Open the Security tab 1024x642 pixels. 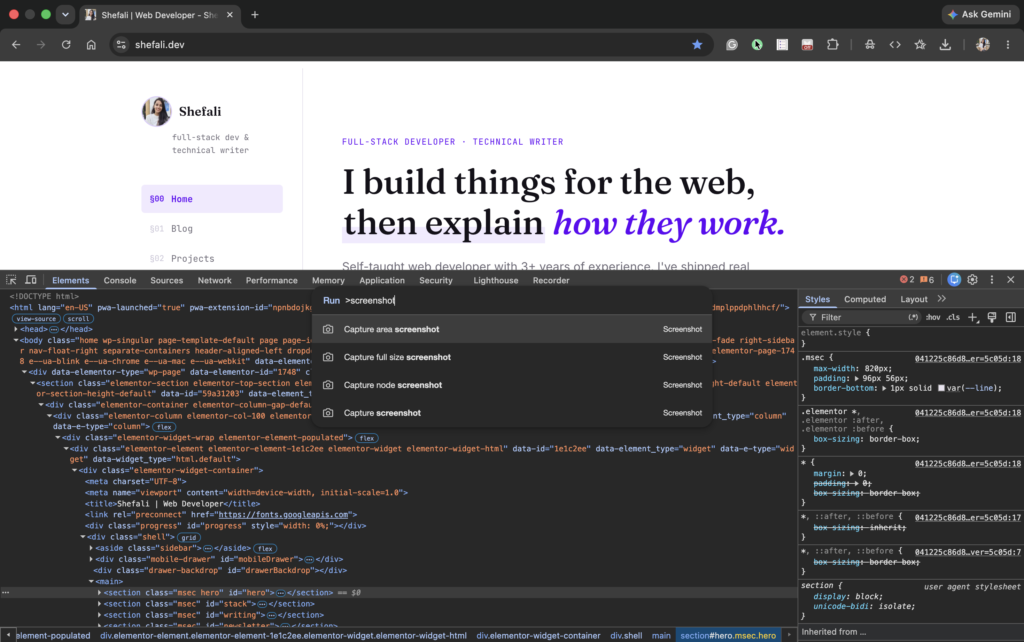[436, 280]
